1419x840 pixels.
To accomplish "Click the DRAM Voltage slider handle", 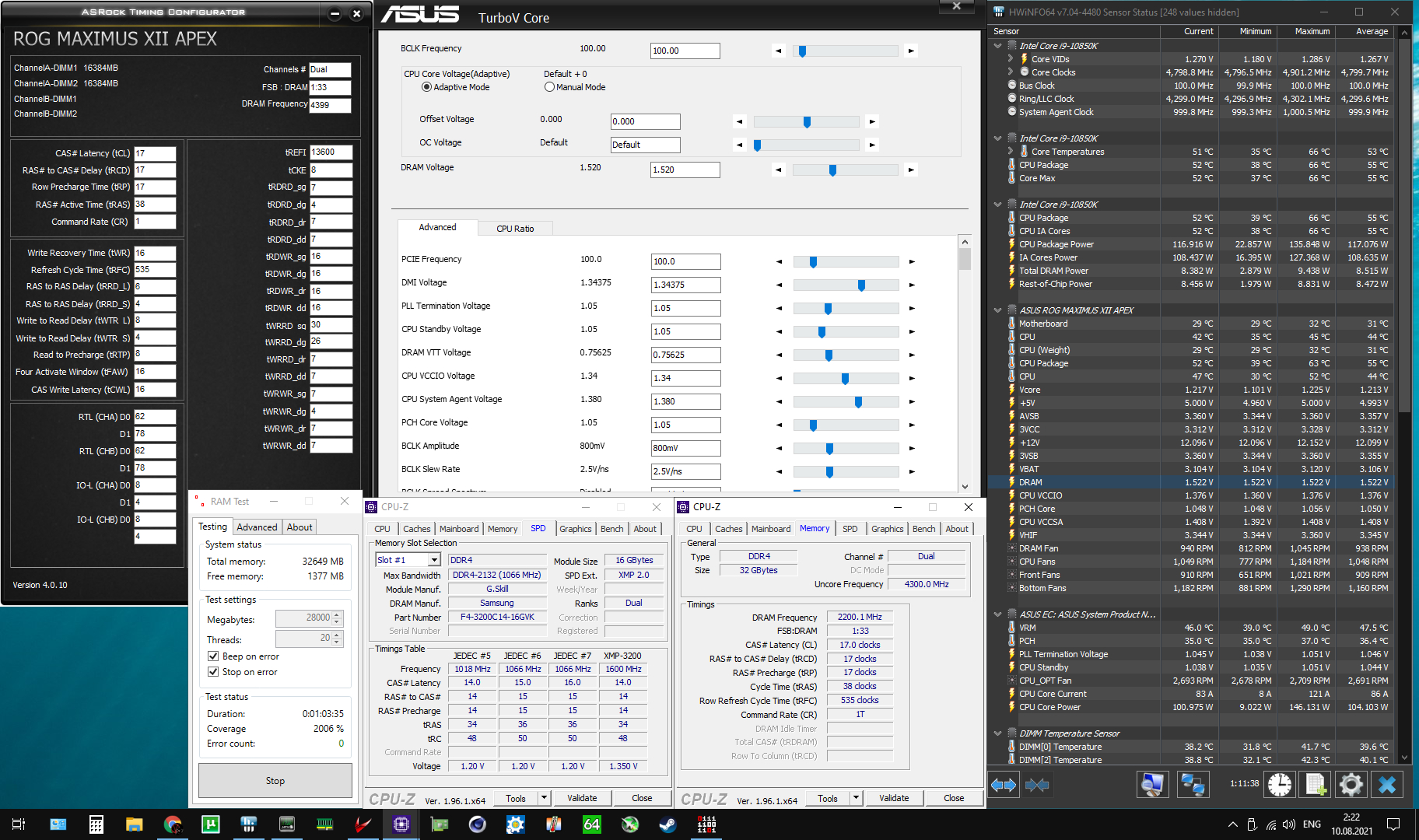I will coord(832,170).
